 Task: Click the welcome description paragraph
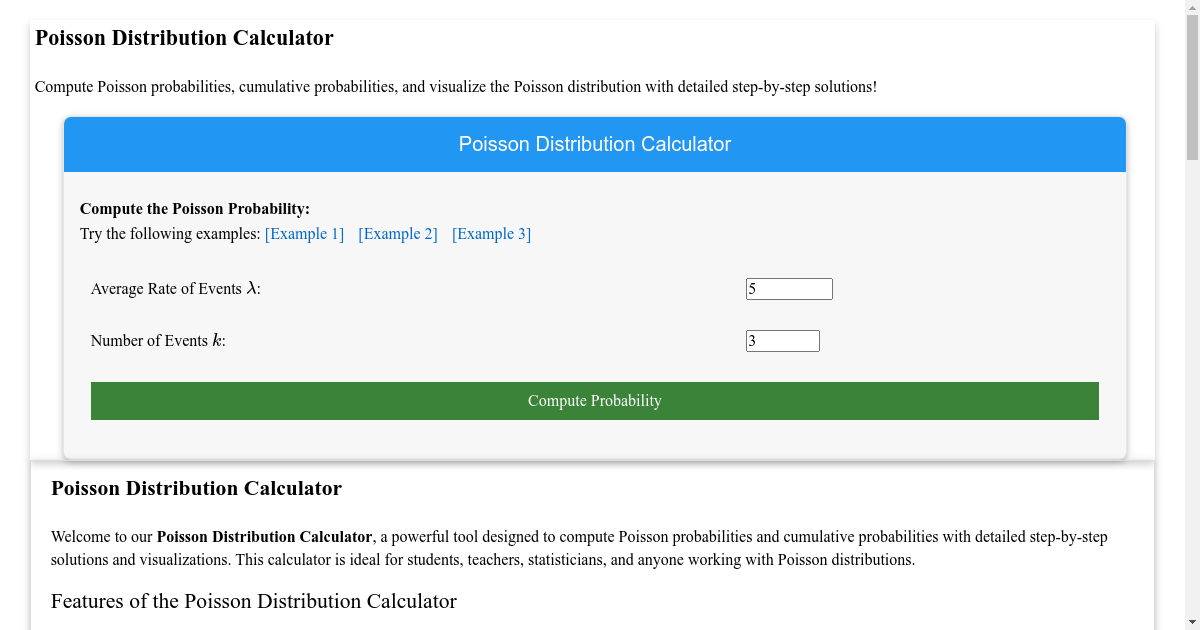pos(580,548)
